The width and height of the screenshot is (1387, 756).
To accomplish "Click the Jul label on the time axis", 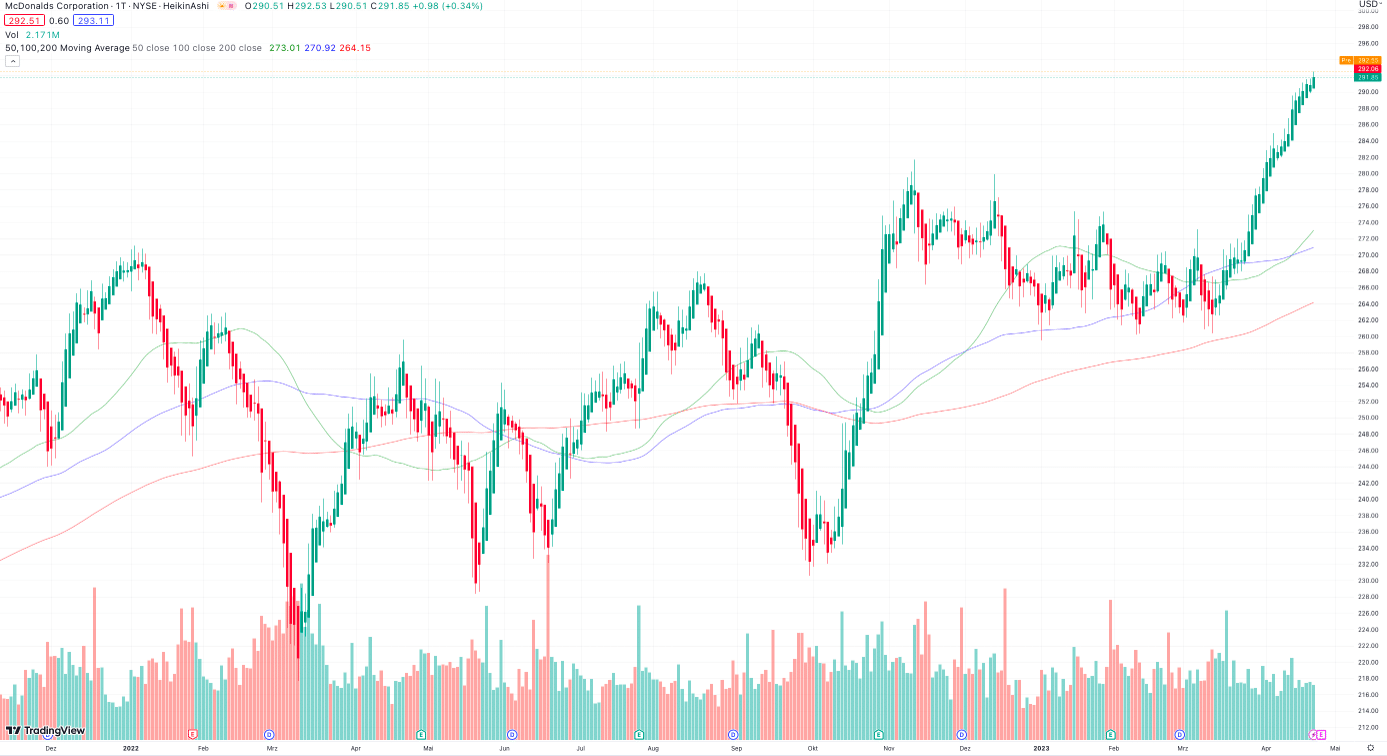I will point(580,747).
